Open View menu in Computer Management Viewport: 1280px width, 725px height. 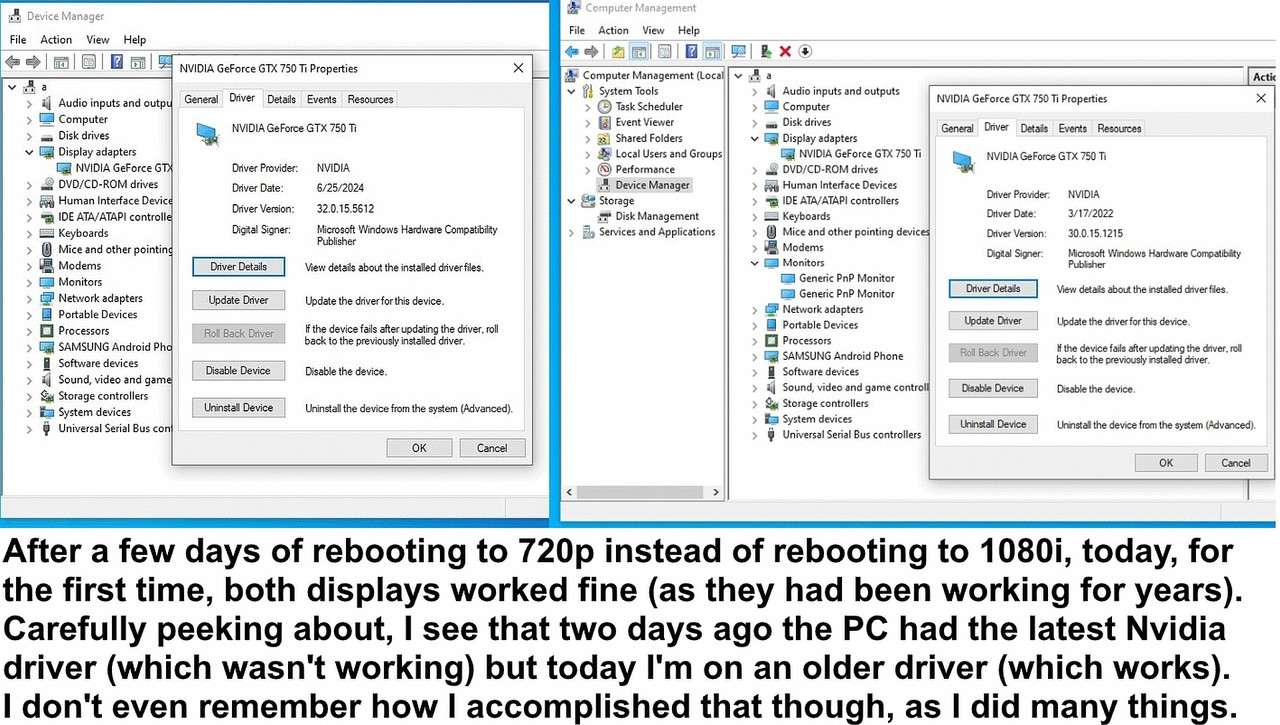click(x=653, y=30)
